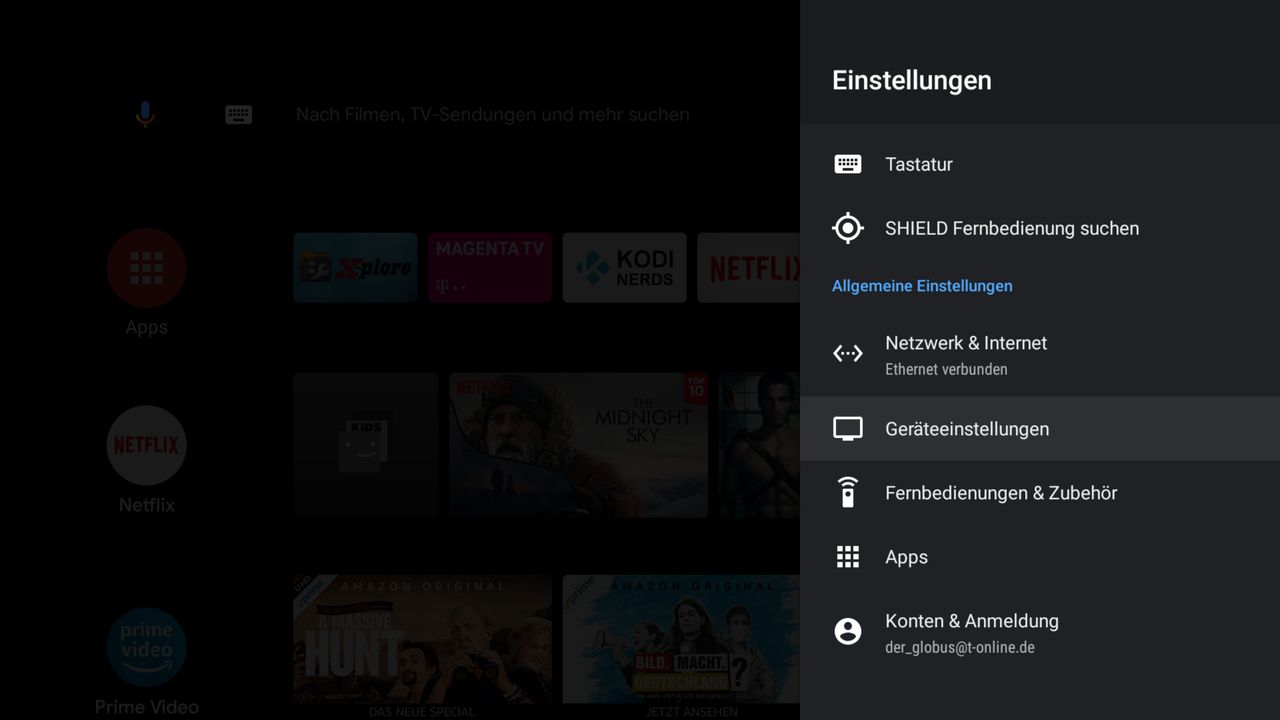This screenshot has width=1280, height=720.
Task: Click the account avatar icon
Action: pyautogui.click(x=848, y=631)
